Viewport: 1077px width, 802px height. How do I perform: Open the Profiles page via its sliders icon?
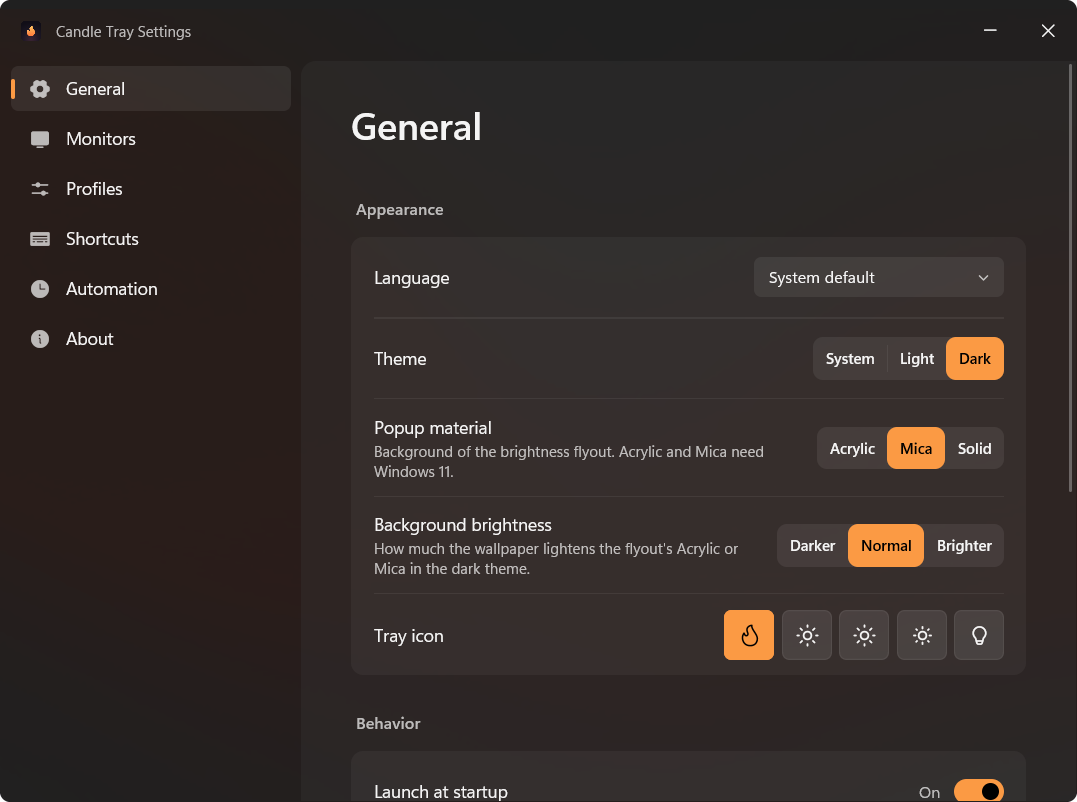40,189
